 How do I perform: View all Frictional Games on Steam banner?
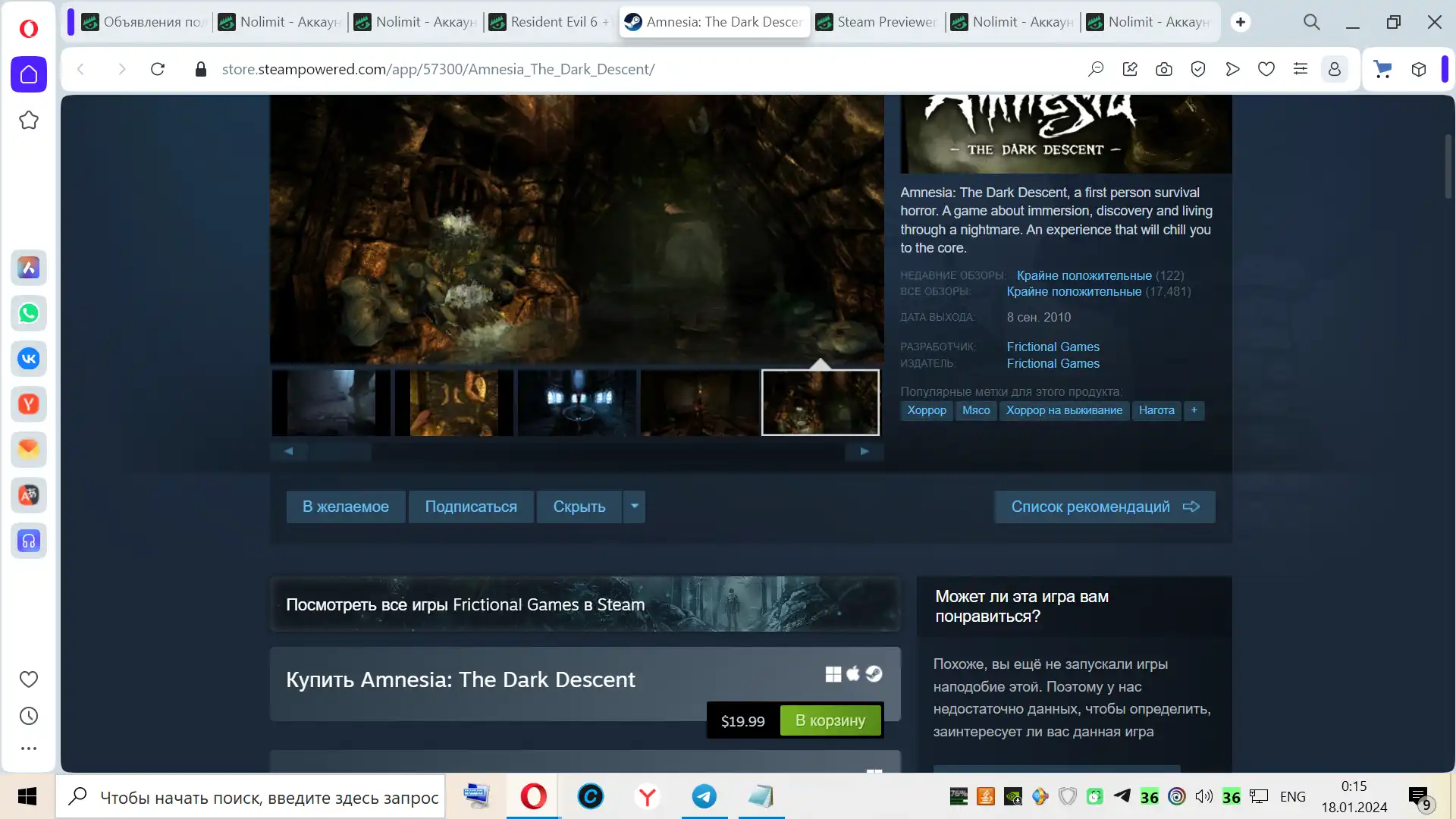[x=585, y=604]
